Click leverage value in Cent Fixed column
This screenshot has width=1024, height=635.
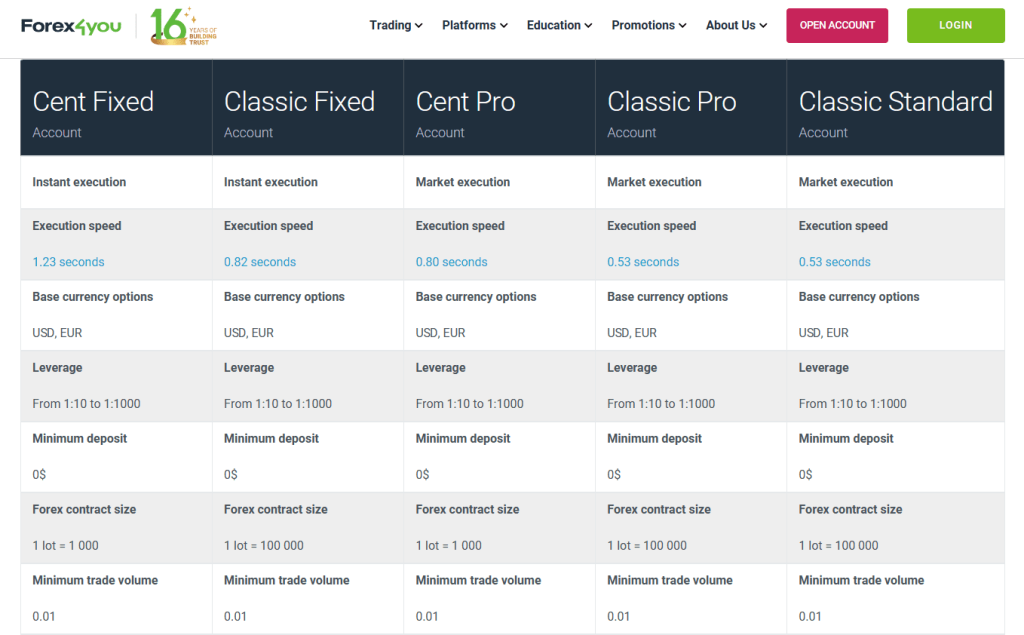point(86,404)
